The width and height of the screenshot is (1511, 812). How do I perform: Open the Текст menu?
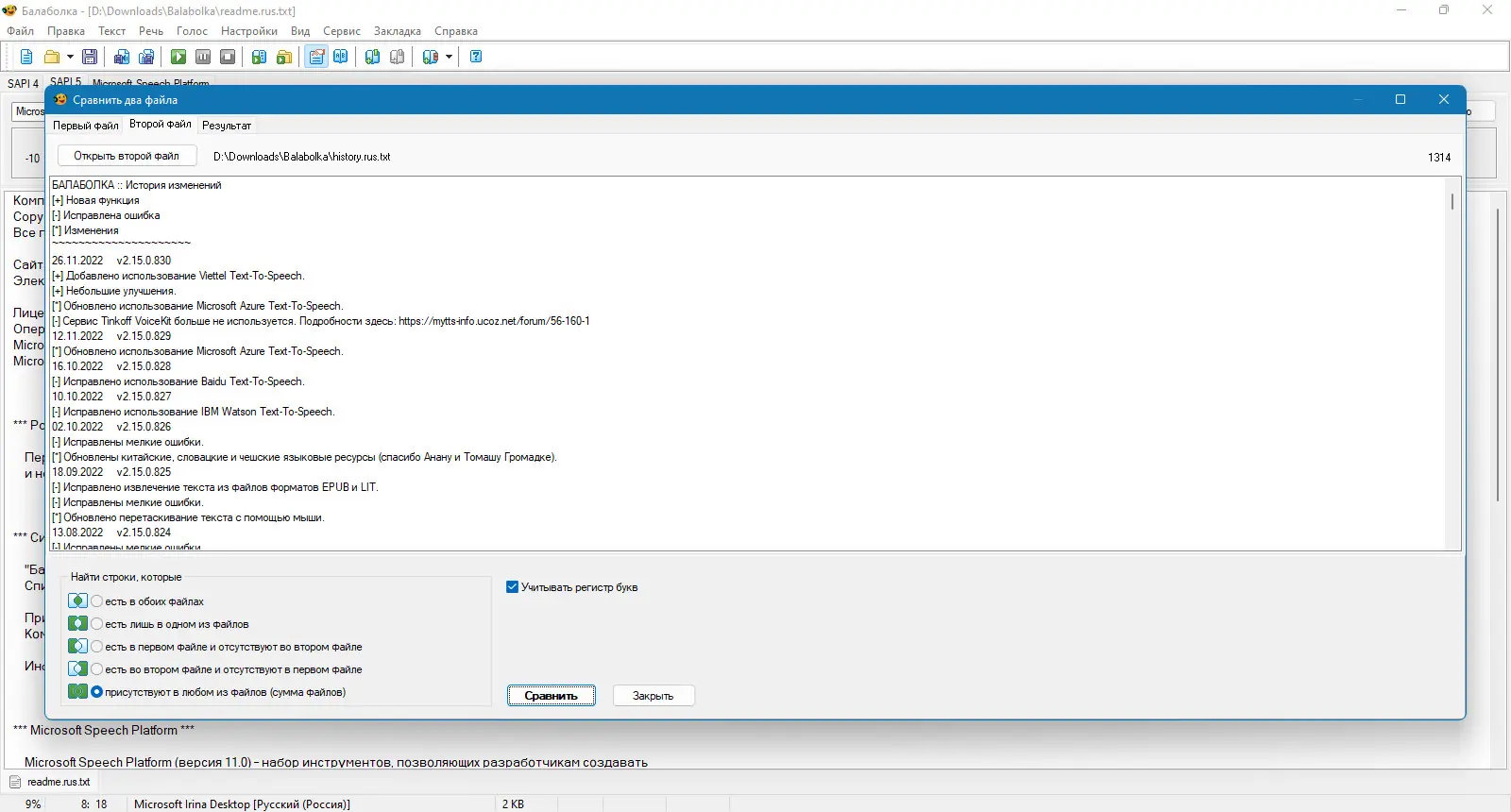click(111, 31)
